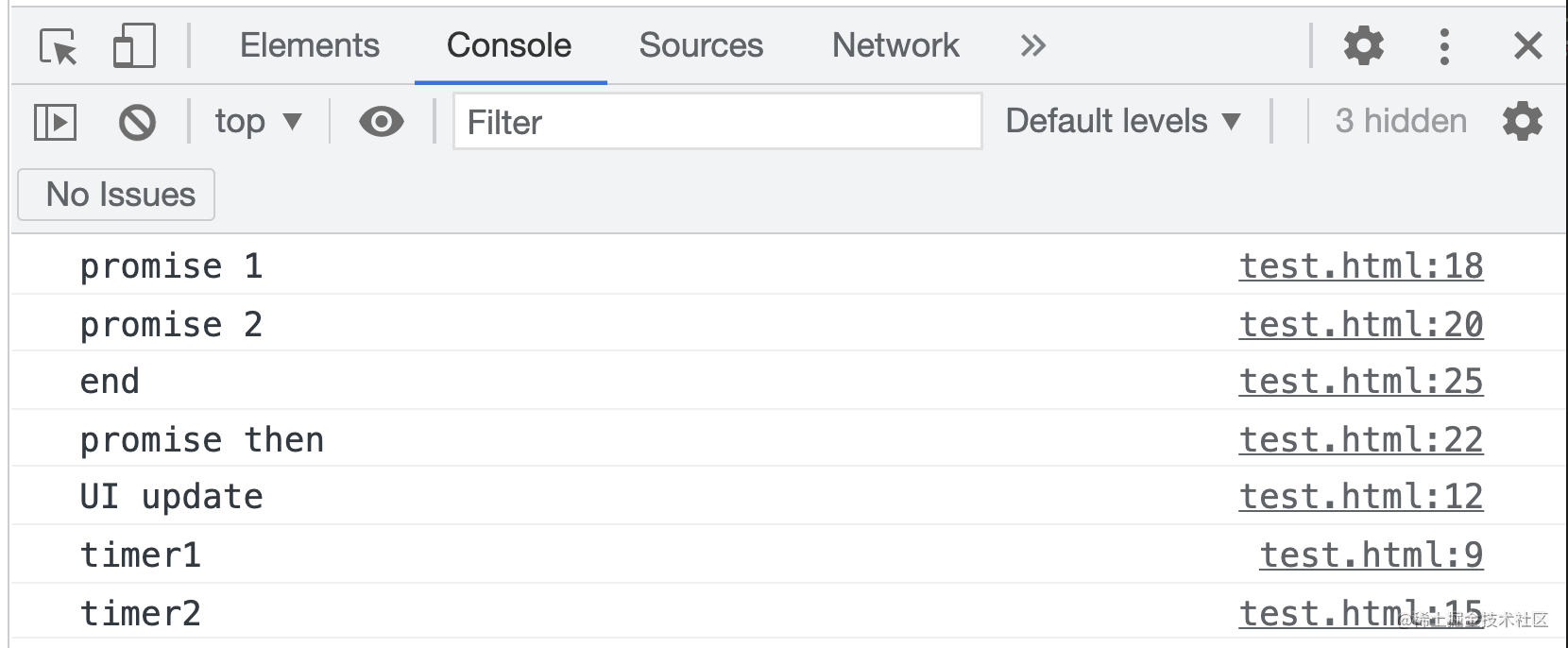This screenshot has height=648, width=1568.
Task: Open DevTools settings gear in top bar
Action: tap(1363, 45)
